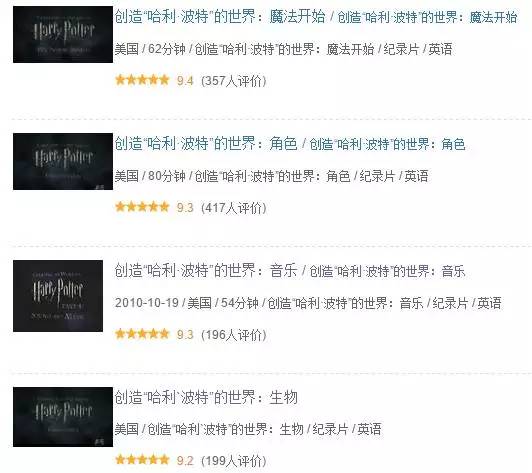The width and height of the screenshot is (532, 473).
Task: Open the 生物 documentary title link
Action: 206,397
